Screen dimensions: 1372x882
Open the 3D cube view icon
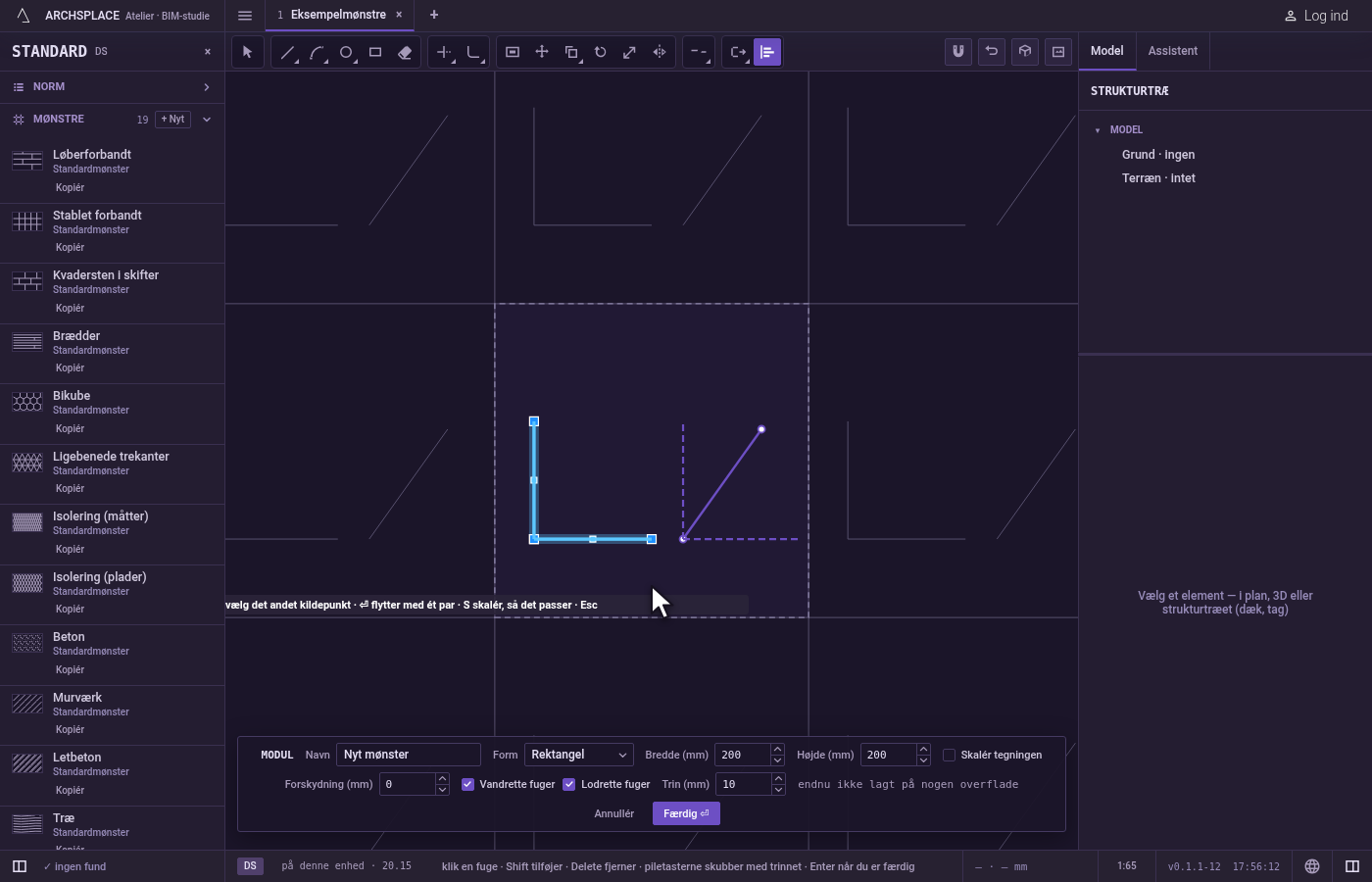(x=1025, y=52)
